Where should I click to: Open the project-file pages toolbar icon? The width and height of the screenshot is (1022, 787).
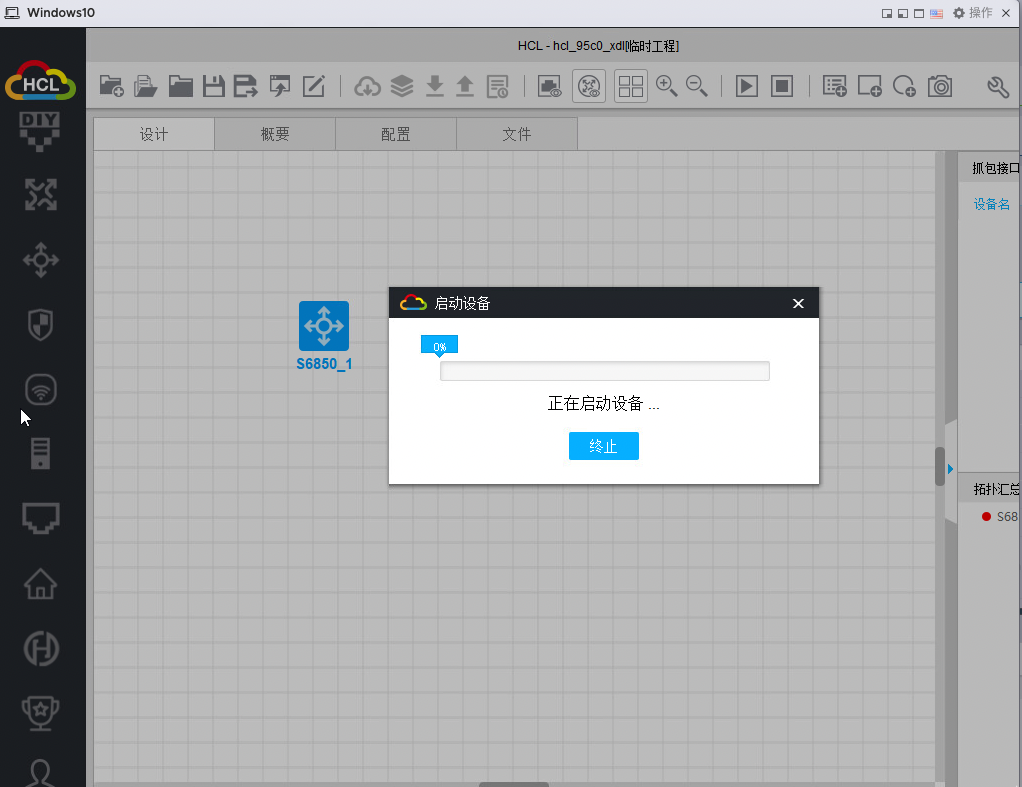pos(145,86)
